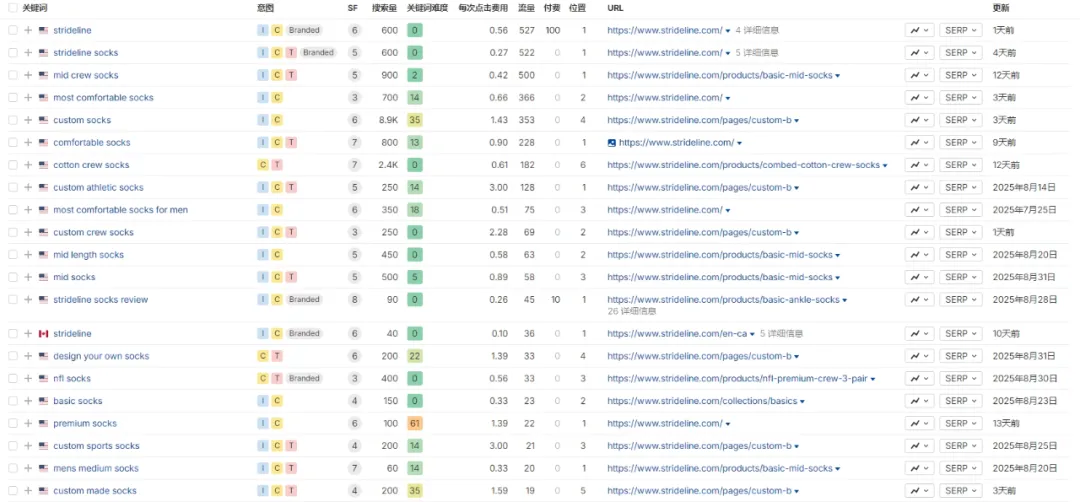Image resolution: width=1080 pixels, height=502 pixels.
Task: Open SERP dropdown for custom socks
Action: click(961, 120)
